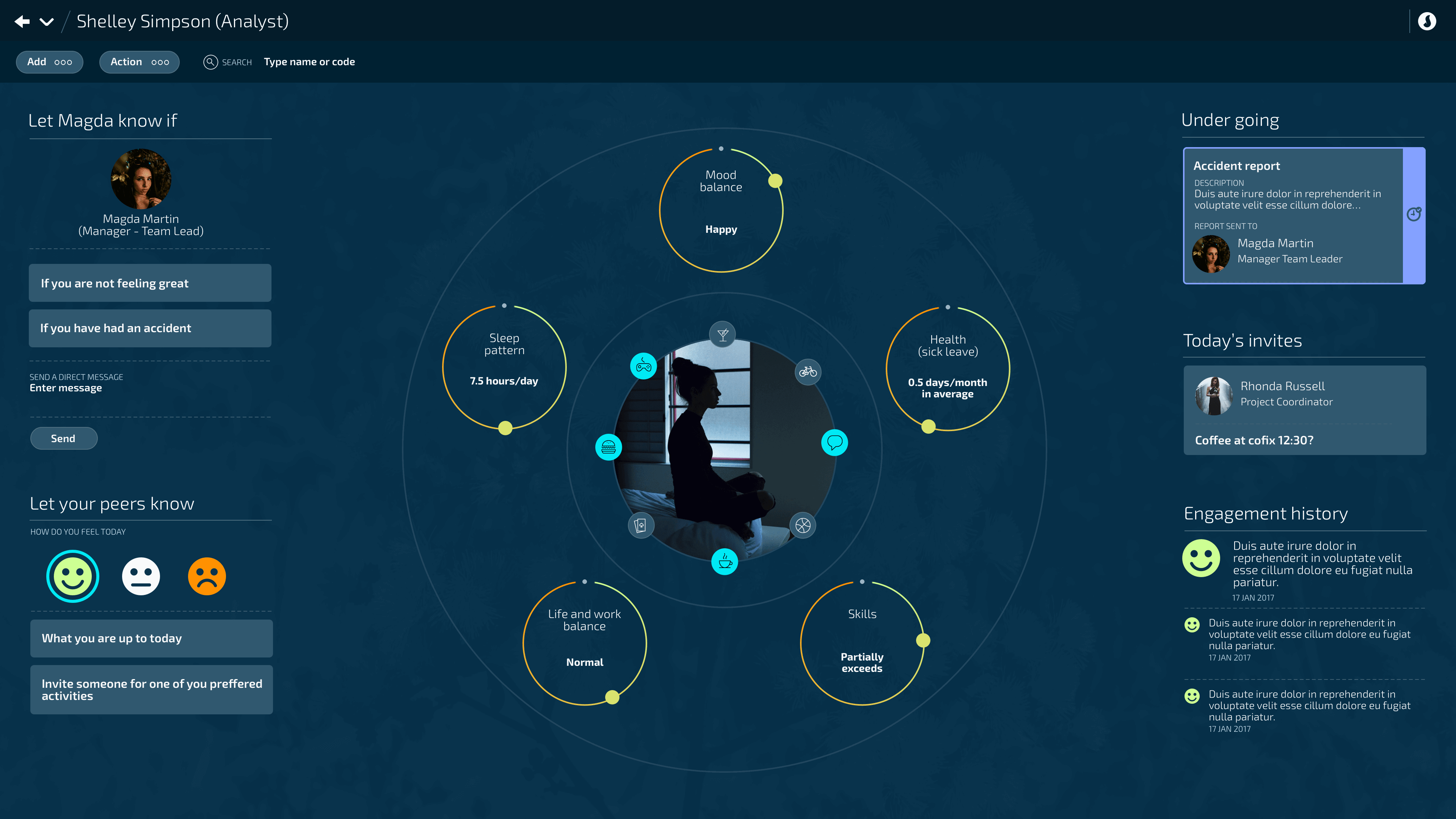Select the game controller activity icon
This screenshot has height=819, width=1456.
point(643,366)
